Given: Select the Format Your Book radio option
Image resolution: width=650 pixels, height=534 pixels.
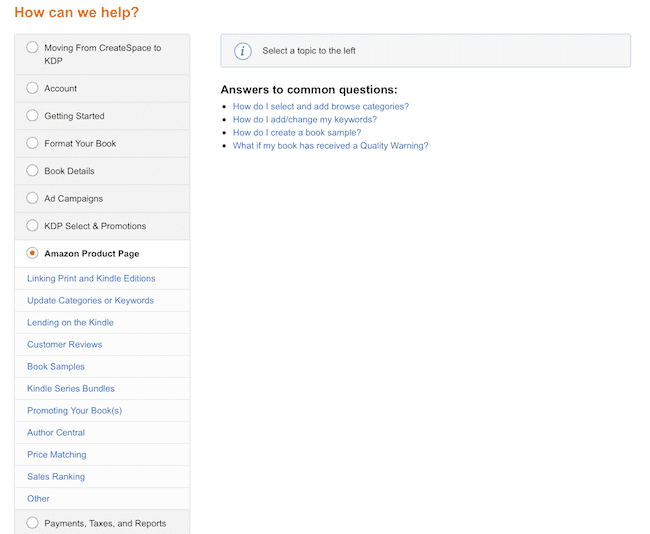Looking at the screenshot, I should (x=32, y=143).
